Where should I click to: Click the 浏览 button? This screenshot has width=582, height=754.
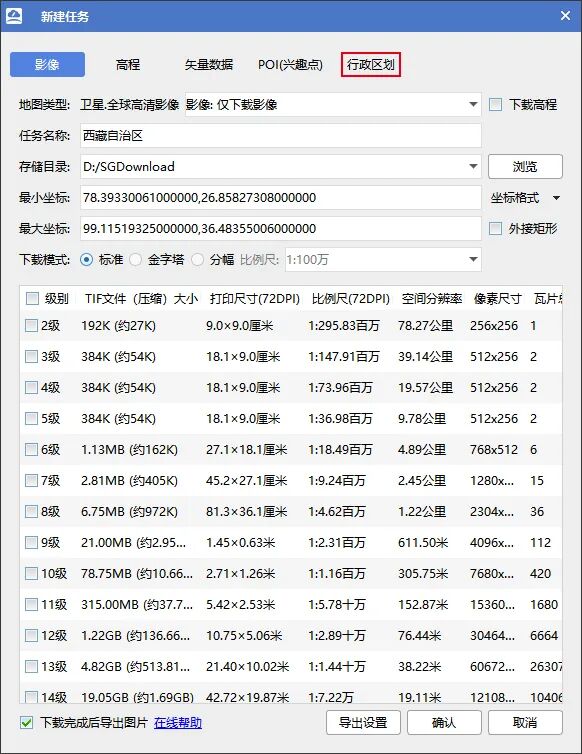pyautogui.click(x=525, y=166)
